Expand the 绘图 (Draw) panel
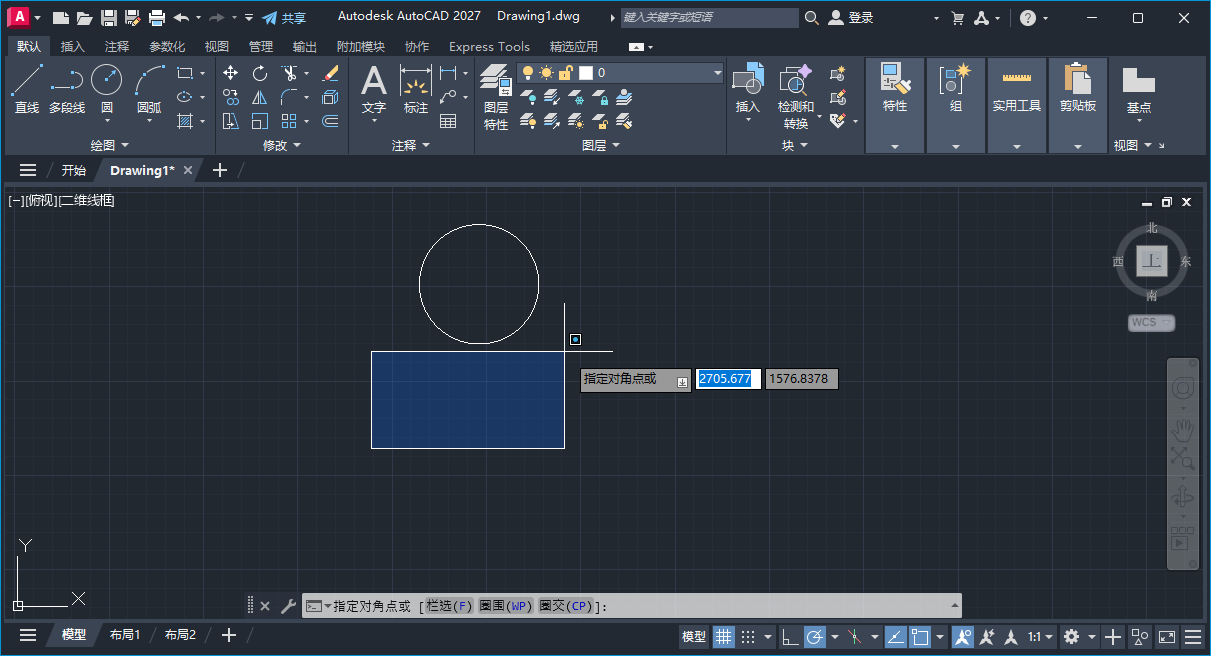 [x=110, y=145]
